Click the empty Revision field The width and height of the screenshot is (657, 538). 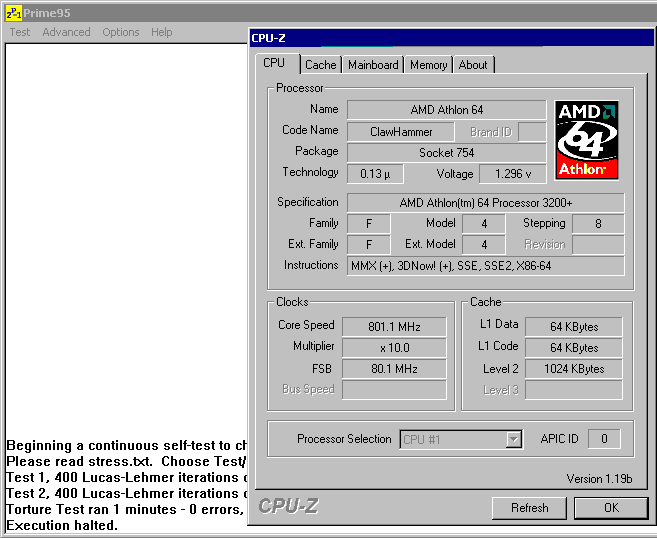click(x=598, y=245)
